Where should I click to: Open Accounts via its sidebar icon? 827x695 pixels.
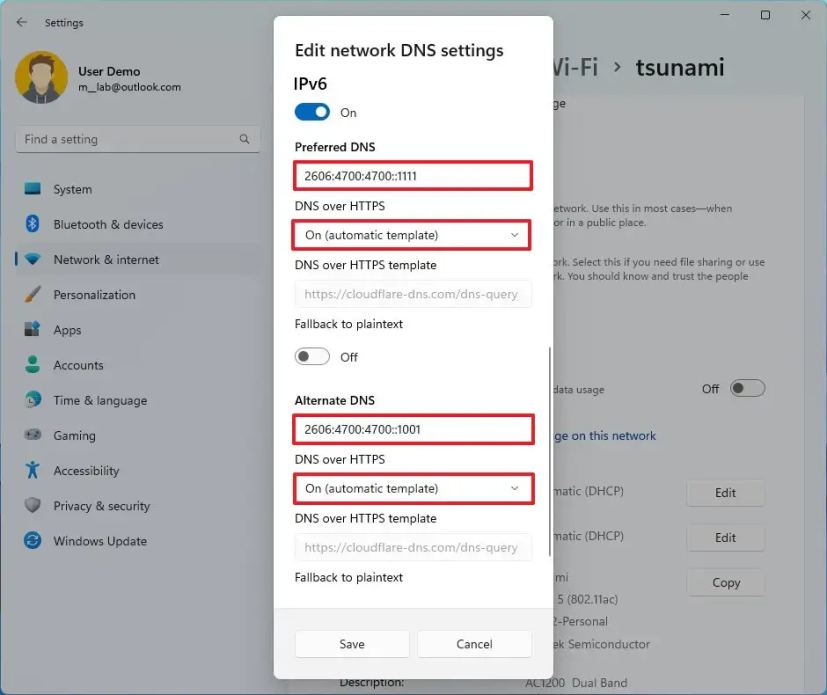[33, 365]
